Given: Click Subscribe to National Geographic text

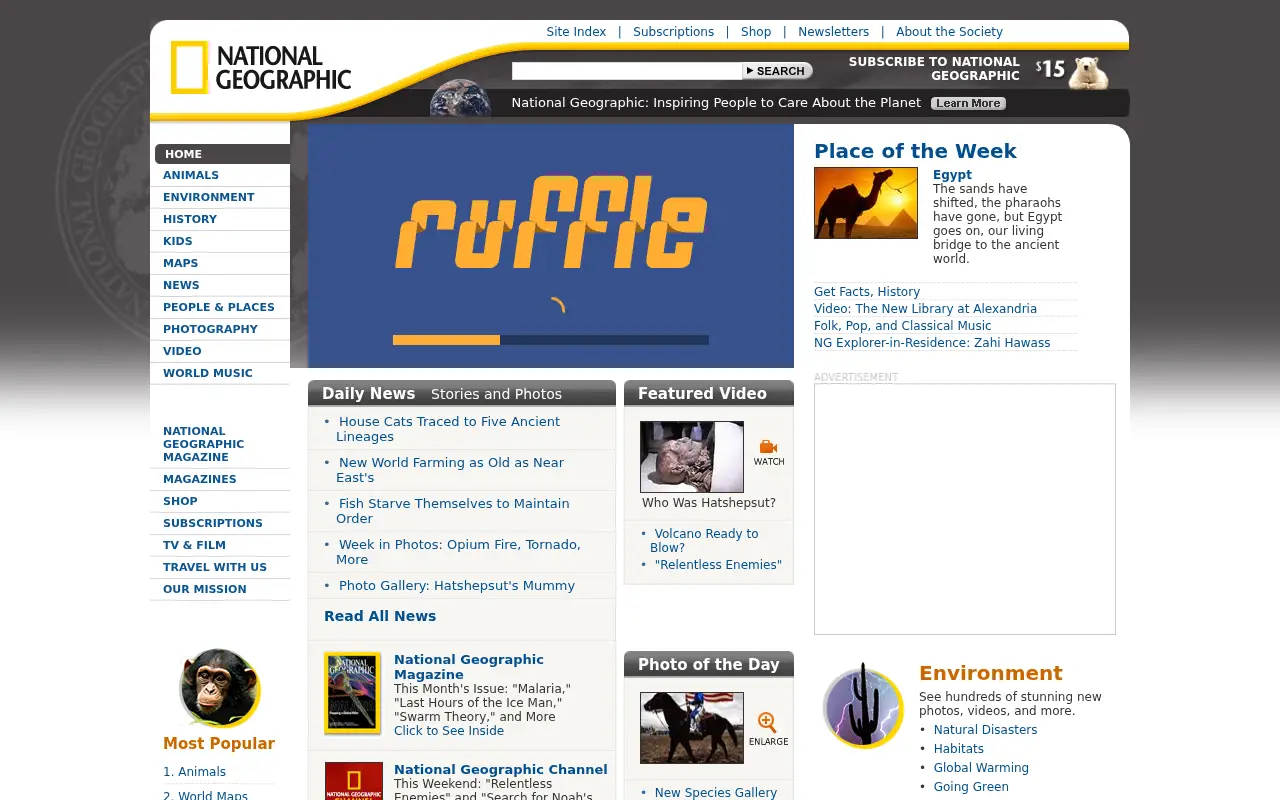Looking at the screenshot, I should [934, 69].
